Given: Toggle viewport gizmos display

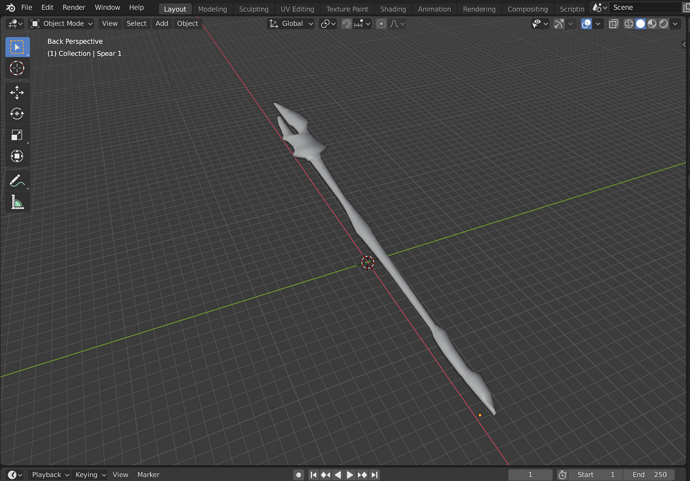Looking at the screenshot, I should pyautogui.click(x=559, y=24).
